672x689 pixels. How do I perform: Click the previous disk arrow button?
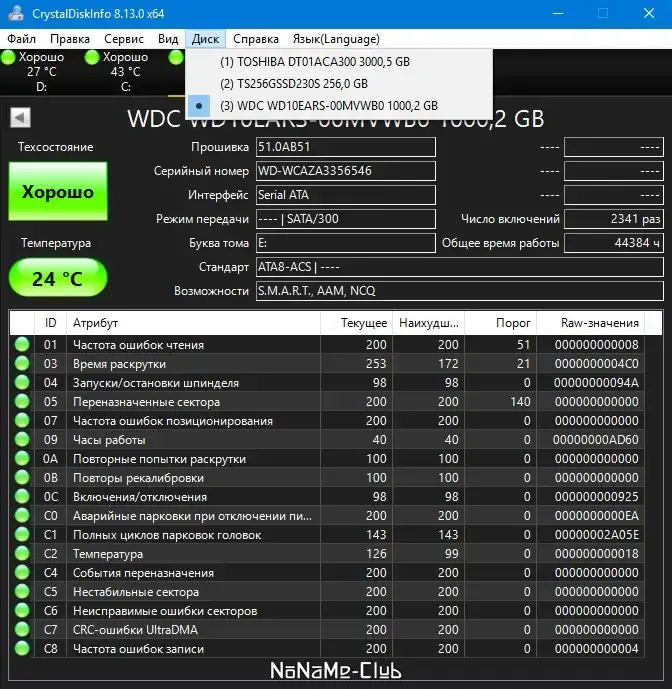click(20, 118)
